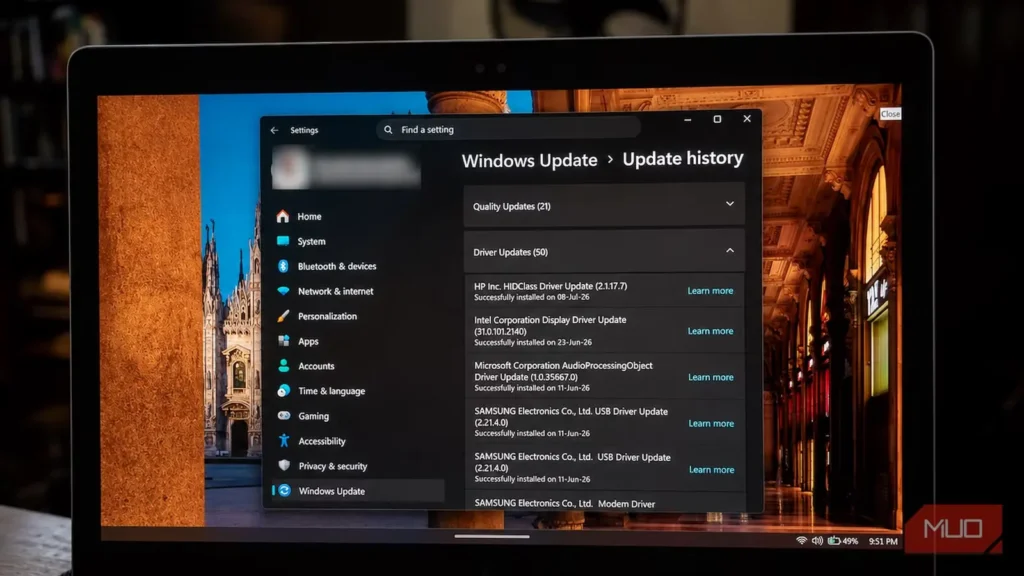Learn more about HP HIDClass Driver Update
Viewport: 1024px width, 576px height.
[x=710, y=291]
